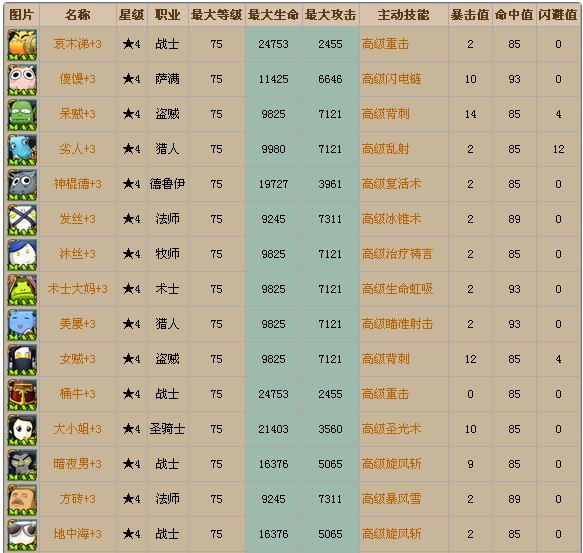Image resolution: width=583 pixels, height=553 pixels.
Task: Click the 暴击值 column header
Action: tap(470, 15)
